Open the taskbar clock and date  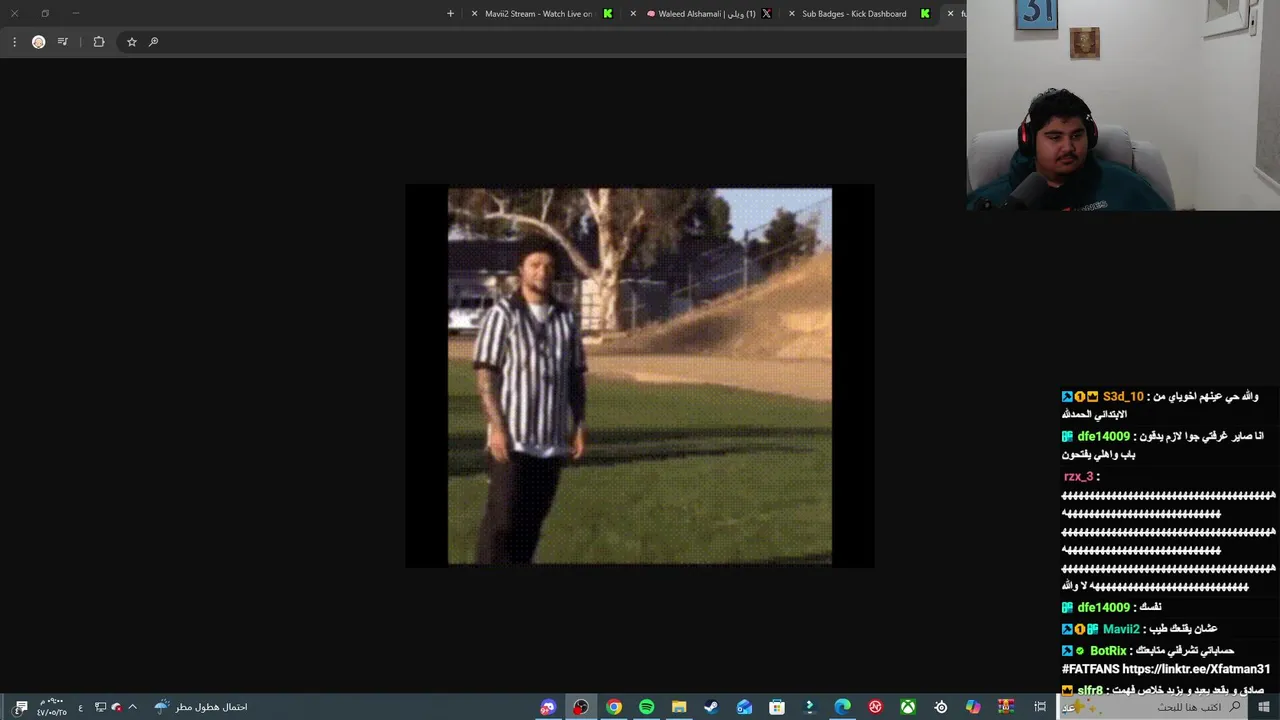point(52,707)
